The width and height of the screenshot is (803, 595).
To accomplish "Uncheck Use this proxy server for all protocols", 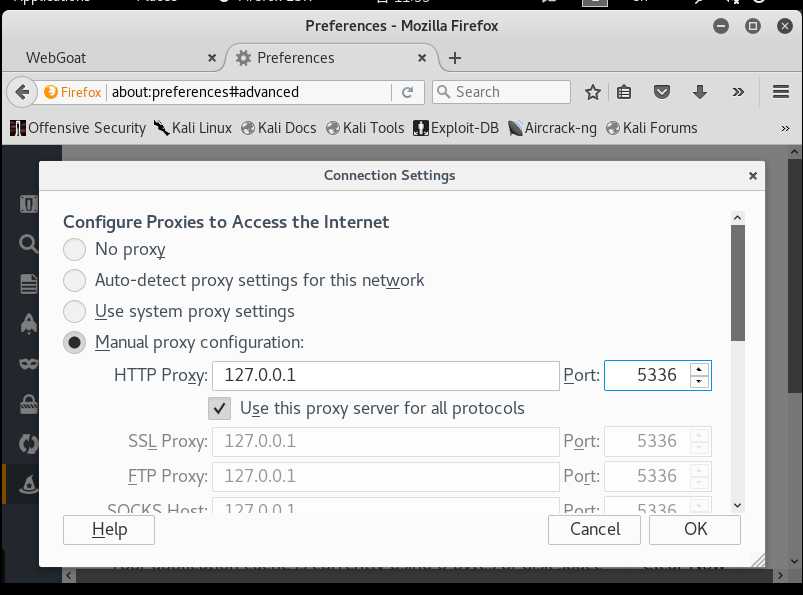I will click(x=220, y=408).
